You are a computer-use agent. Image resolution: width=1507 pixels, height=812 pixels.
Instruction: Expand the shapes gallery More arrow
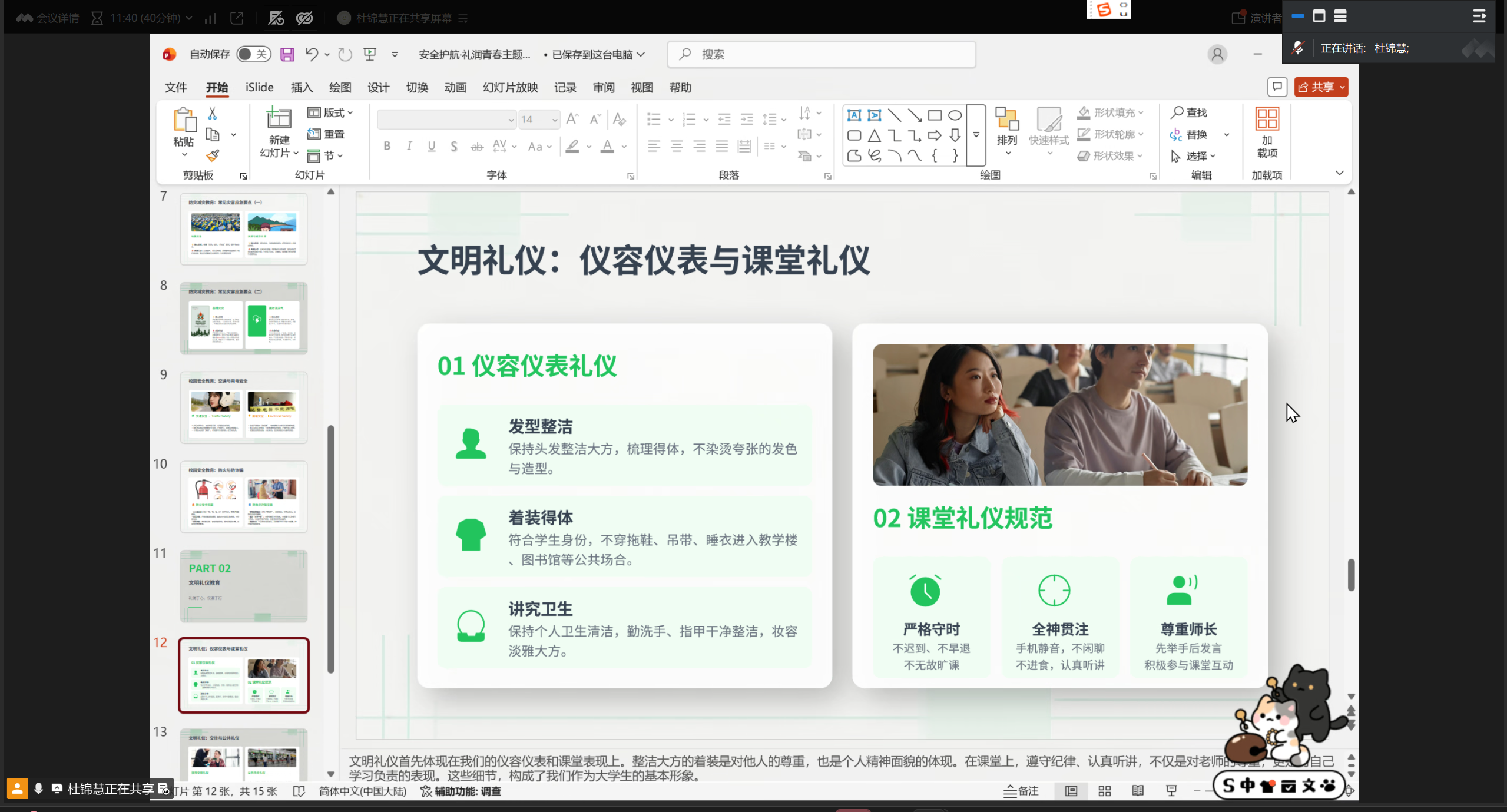976,135
